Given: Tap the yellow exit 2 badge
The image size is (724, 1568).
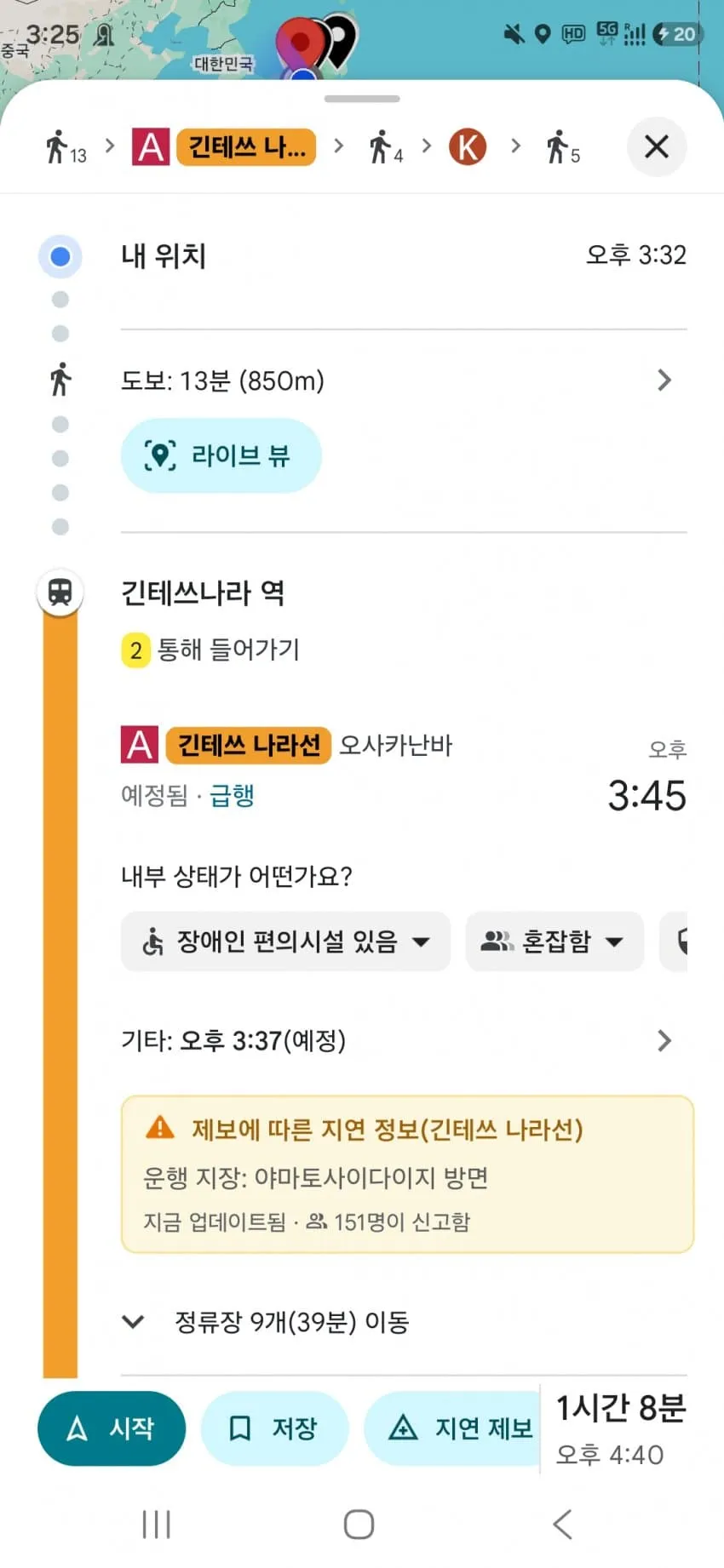Looking at the screenshot, I should [135, 650].
